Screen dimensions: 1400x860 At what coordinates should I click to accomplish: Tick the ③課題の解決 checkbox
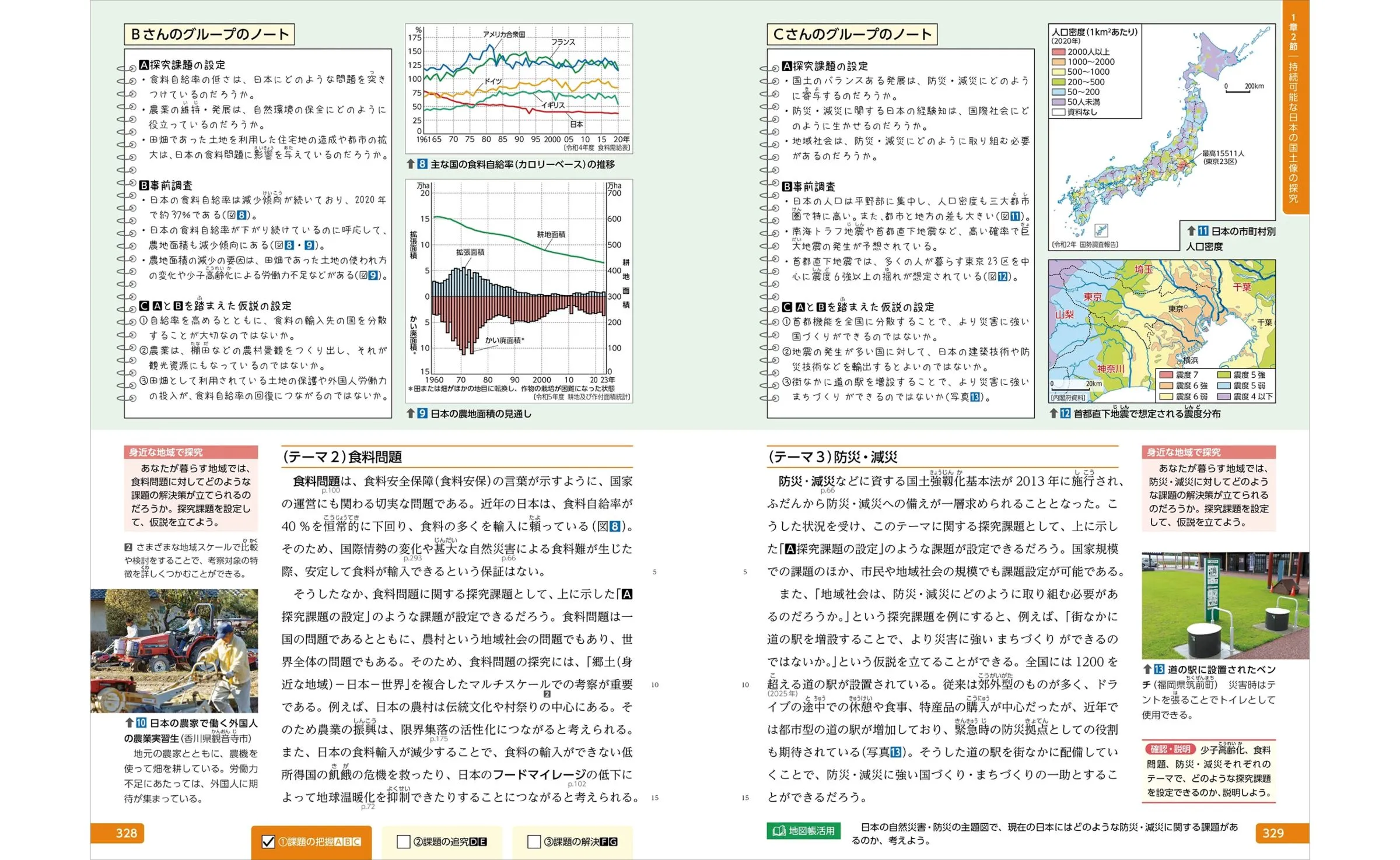(x=533, y=841)
